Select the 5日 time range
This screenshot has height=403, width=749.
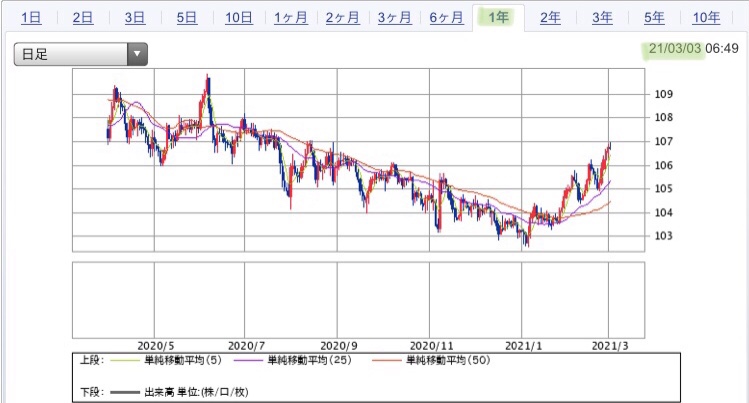[x=186, y=18]
